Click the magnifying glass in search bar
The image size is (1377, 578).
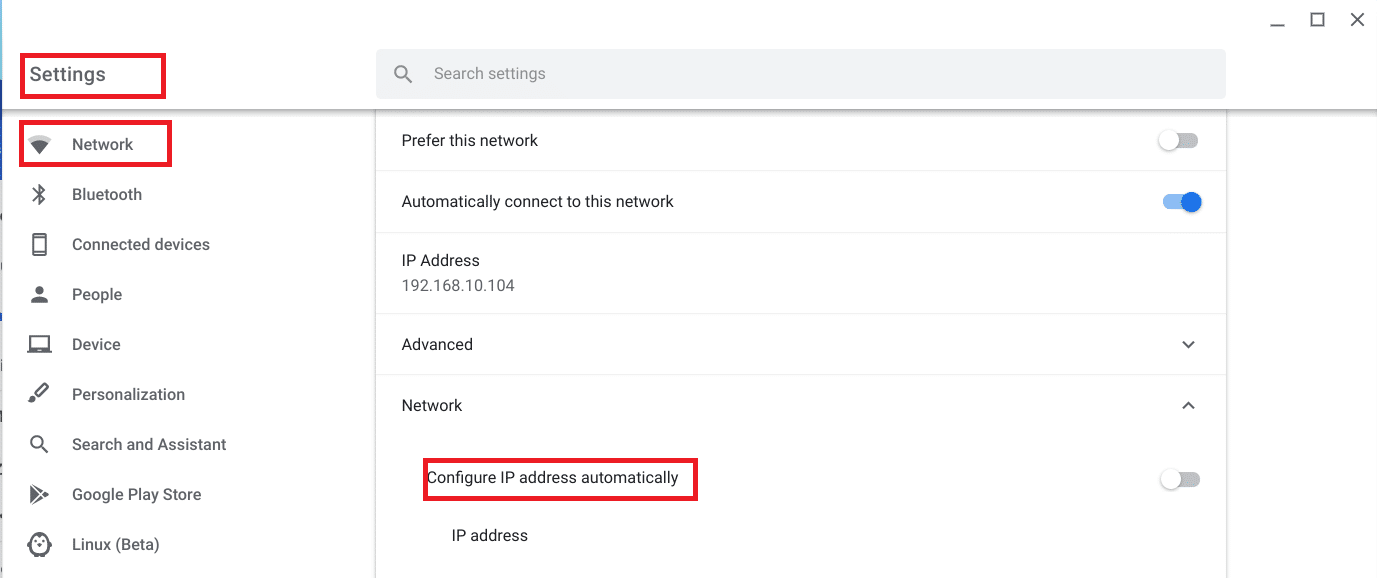click(x=403, y=73)
